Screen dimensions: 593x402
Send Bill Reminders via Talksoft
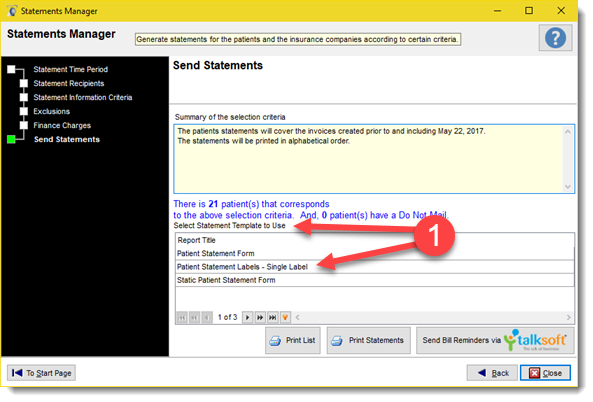click(x=495, y=340)
